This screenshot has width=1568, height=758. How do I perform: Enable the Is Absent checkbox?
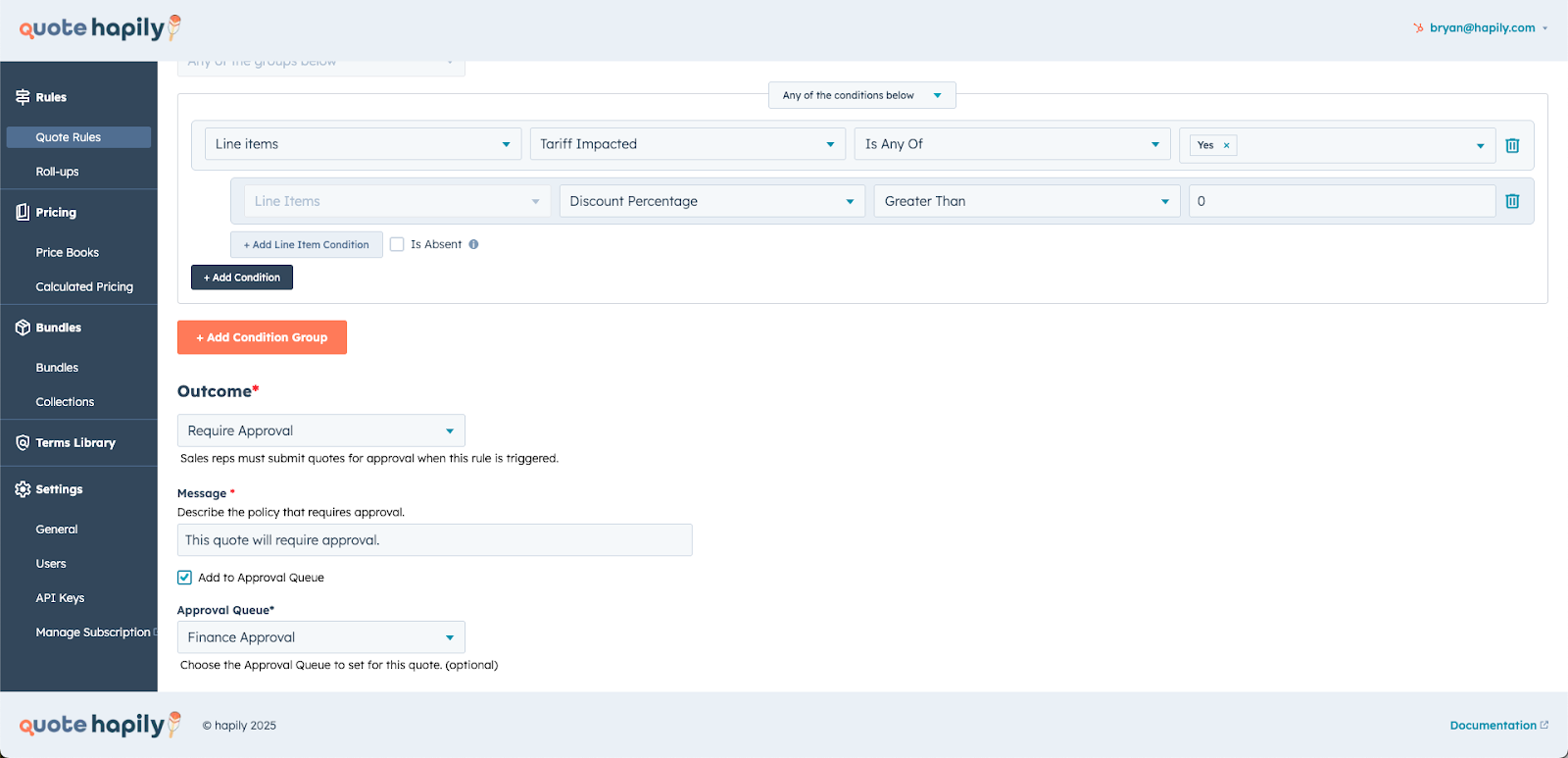pyautogui.click(x=397, y=244)
